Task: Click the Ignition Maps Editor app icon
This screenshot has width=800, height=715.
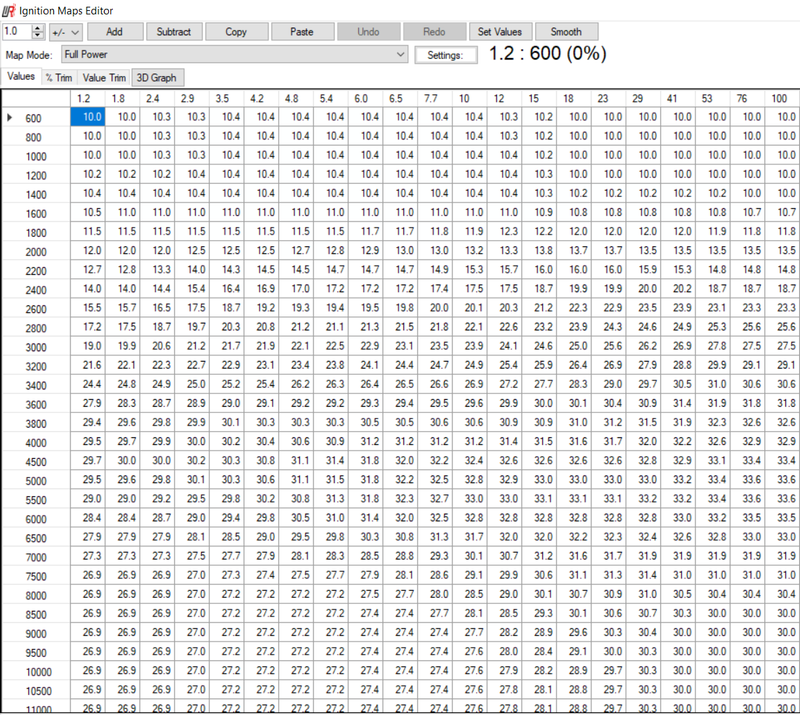Action: click(9, 10)
